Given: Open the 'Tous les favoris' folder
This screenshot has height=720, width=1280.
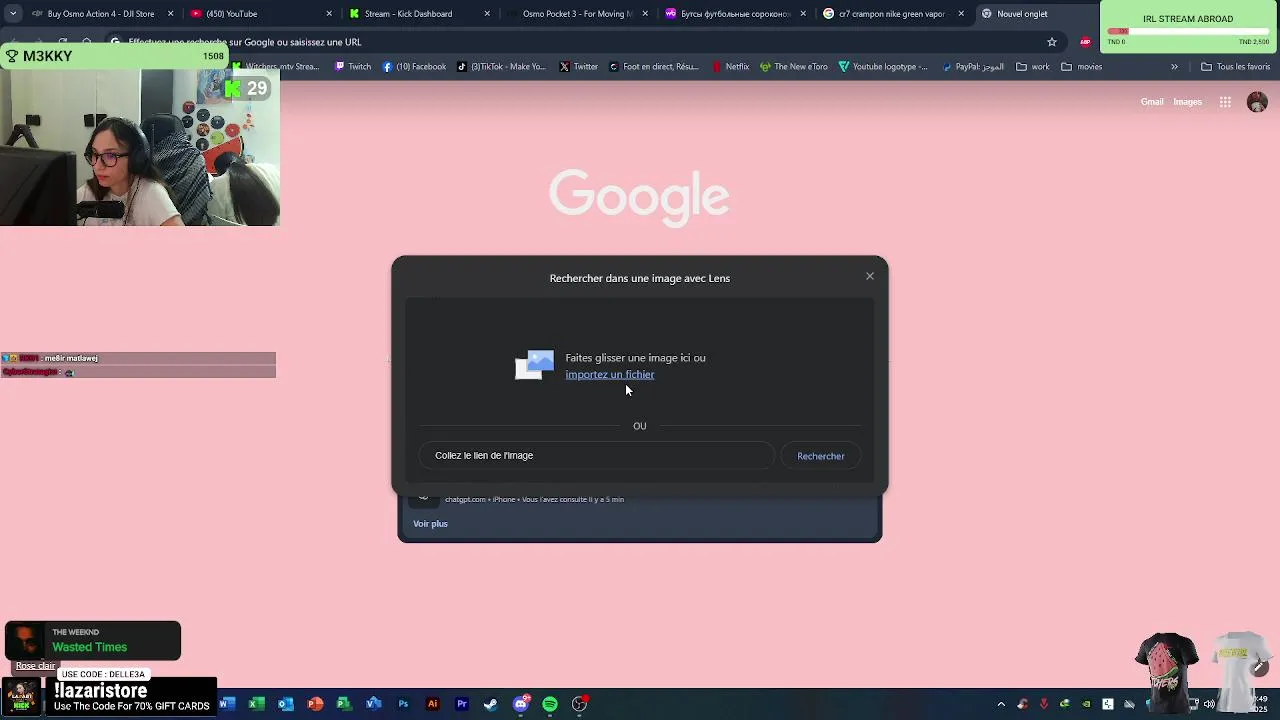Looking at the screenshot, I should pos(1235,67).
